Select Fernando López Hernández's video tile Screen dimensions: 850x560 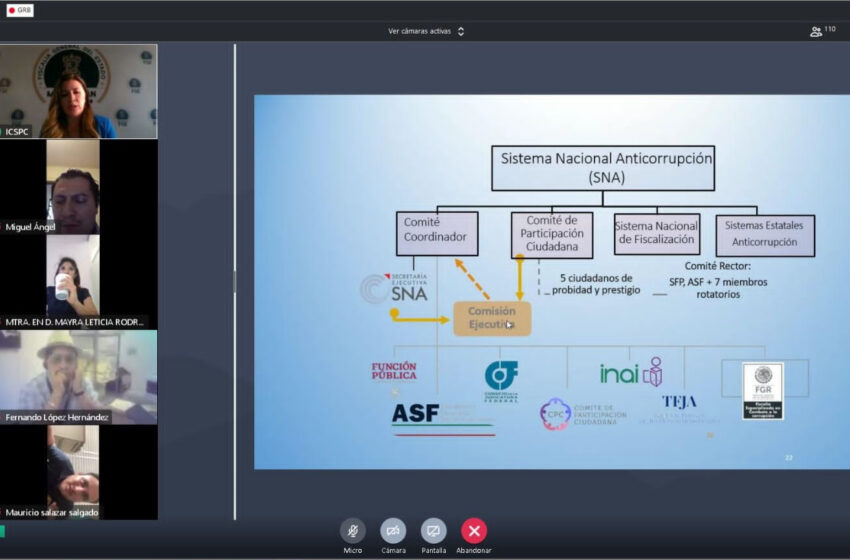click(78, 376)
